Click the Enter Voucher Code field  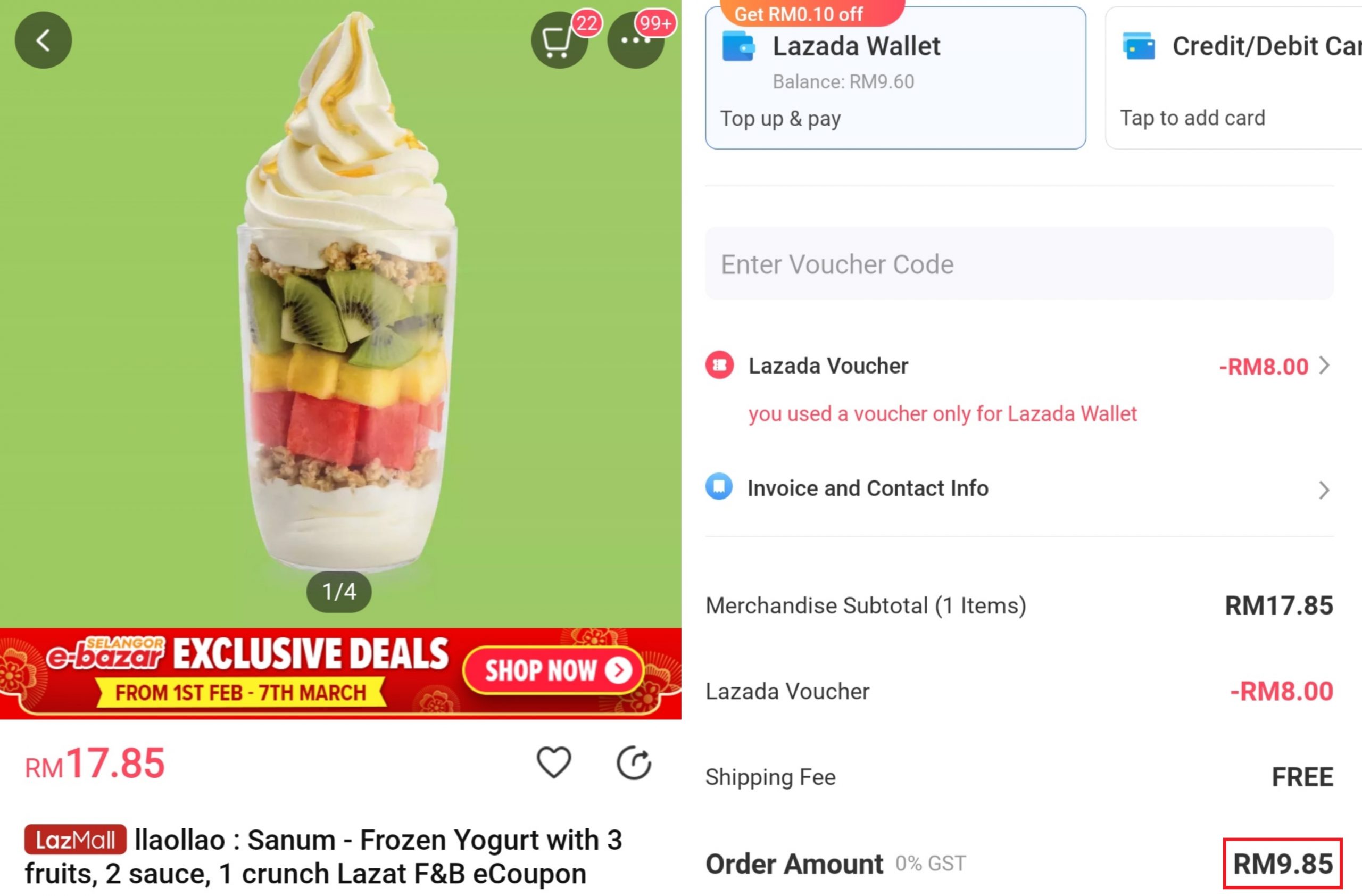coord(1019,264)
